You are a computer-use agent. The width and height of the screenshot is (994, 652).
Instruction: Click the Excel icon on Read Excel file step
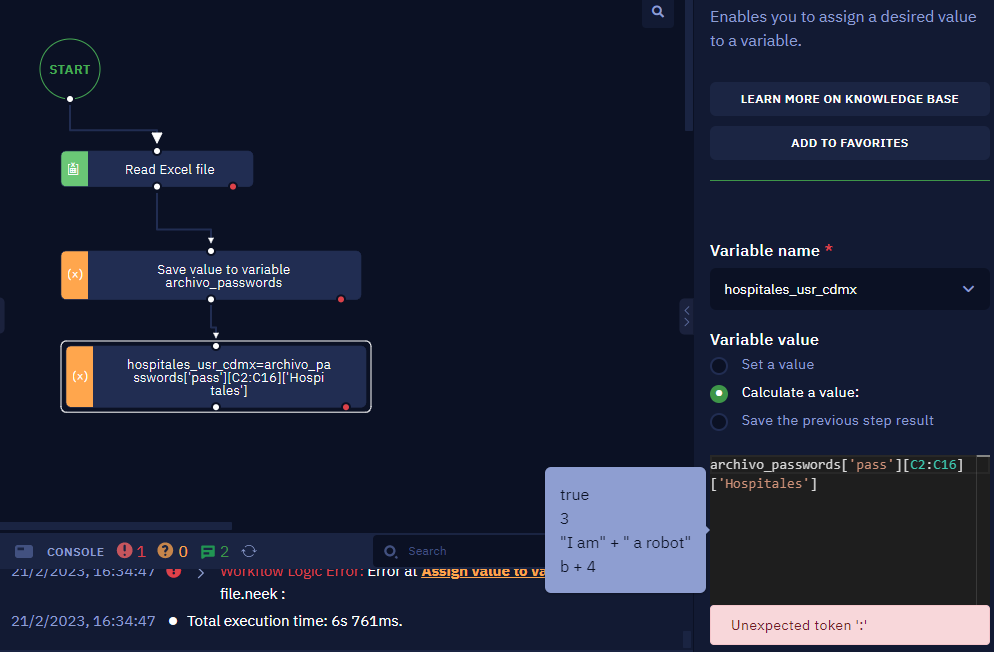pyautogui.click(x=74, y=170)
